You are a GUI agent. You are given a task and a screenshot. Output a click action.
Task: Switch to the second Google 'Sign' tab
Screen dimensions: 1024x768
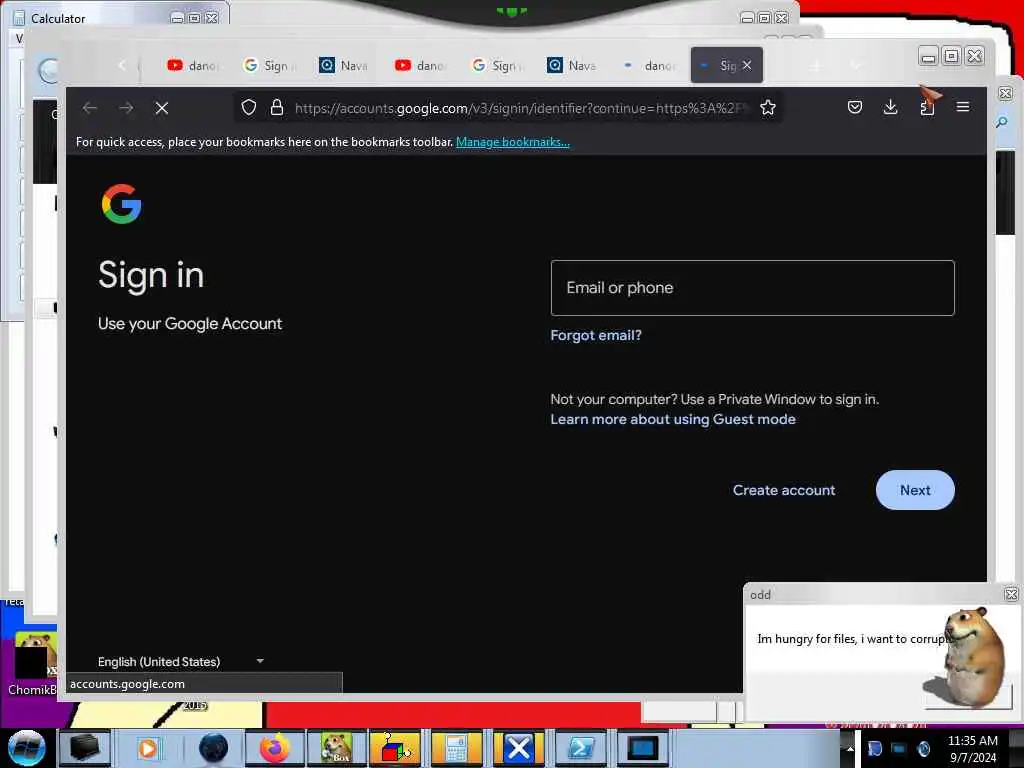496,65
